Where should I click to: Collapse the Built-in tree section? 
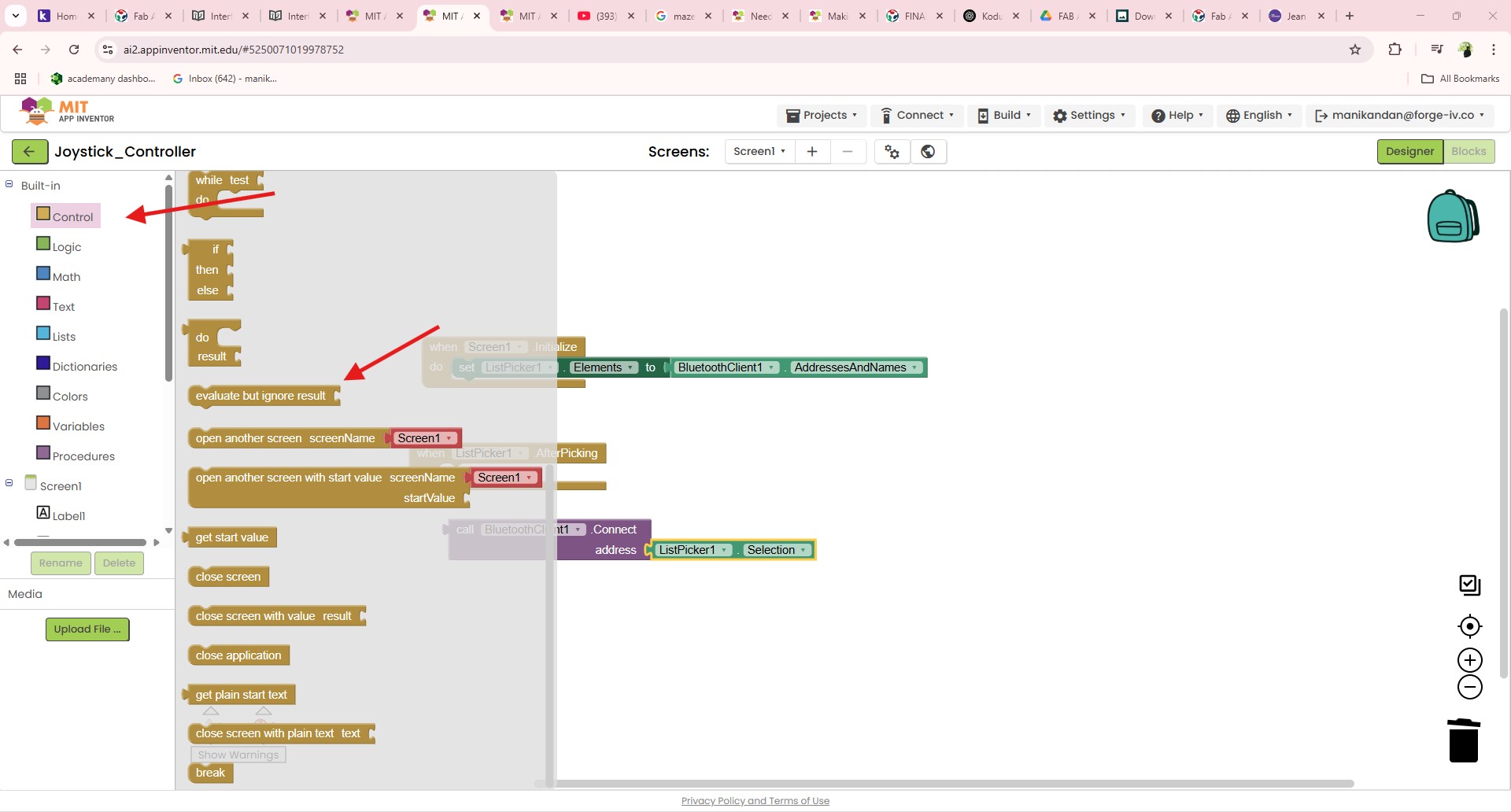click(x=9, y=184)
